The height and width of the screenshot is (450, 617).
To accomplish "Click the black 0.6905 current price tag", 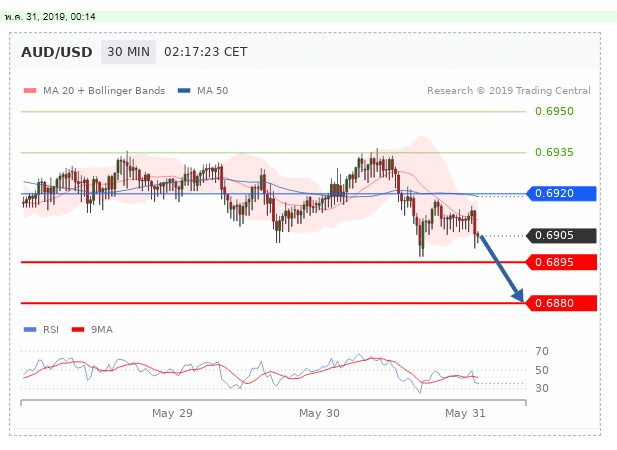I will [561, 236].
